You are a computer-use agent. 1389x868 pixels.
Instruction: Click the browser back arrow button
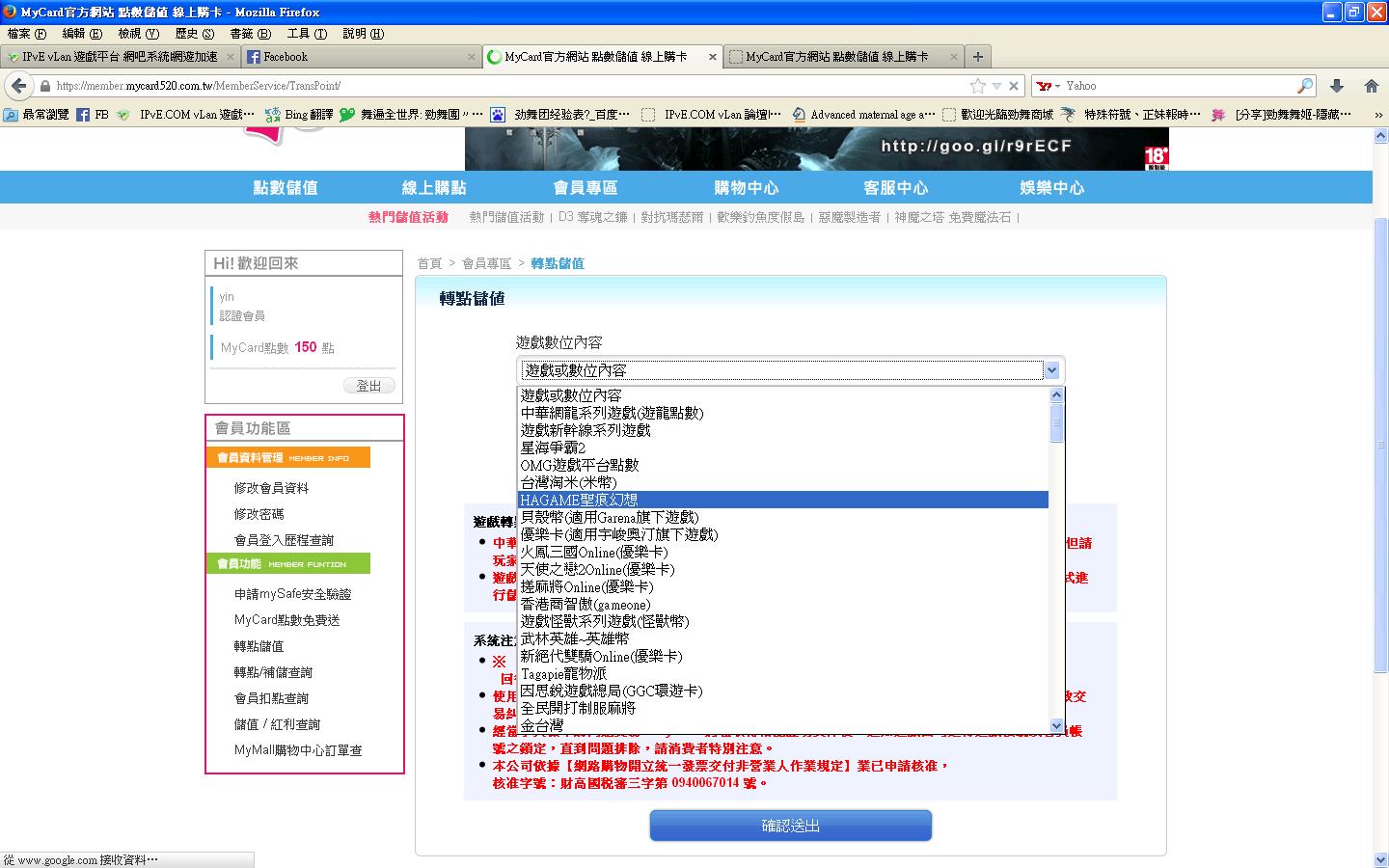click(17, 86)
